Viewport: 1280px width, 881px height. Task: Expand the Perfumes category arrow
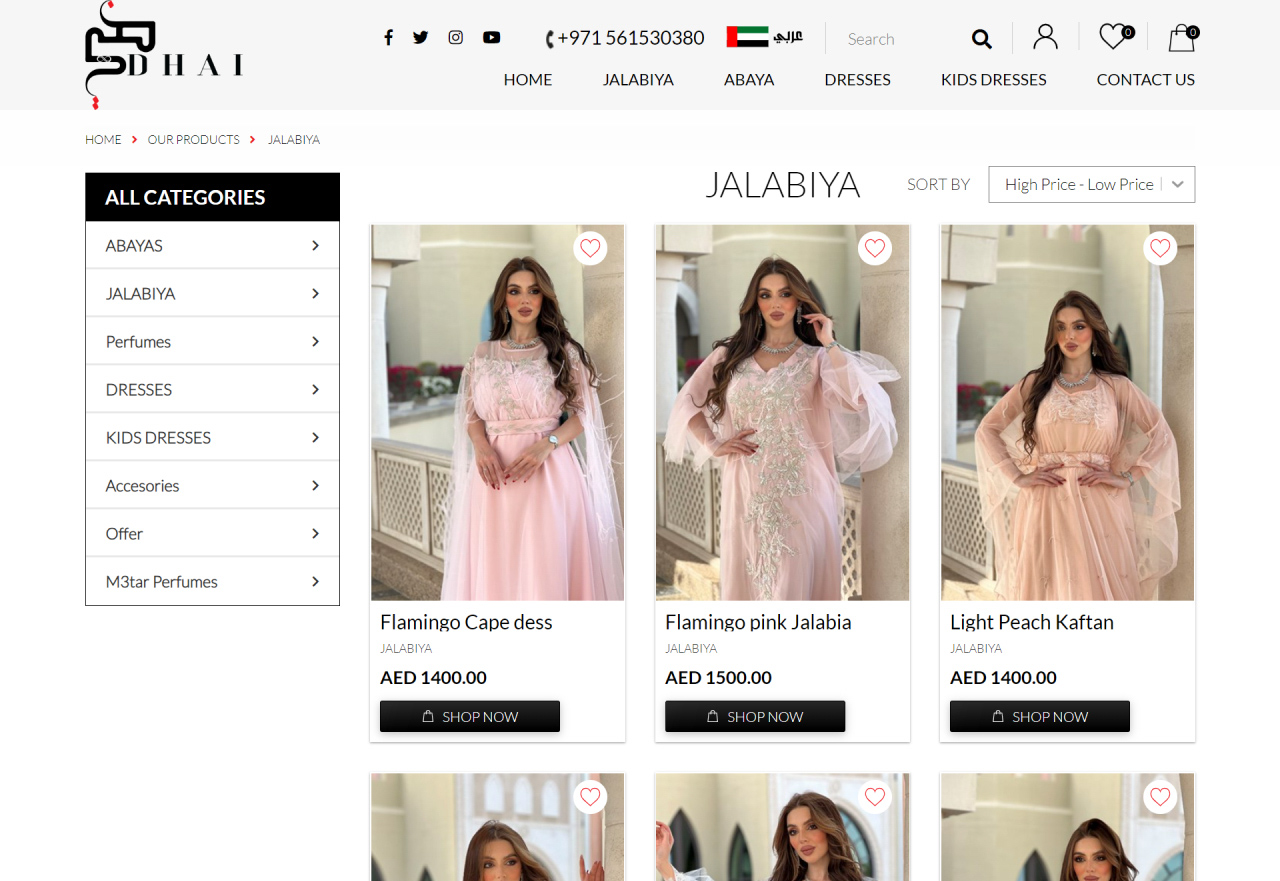pos(315,341)
